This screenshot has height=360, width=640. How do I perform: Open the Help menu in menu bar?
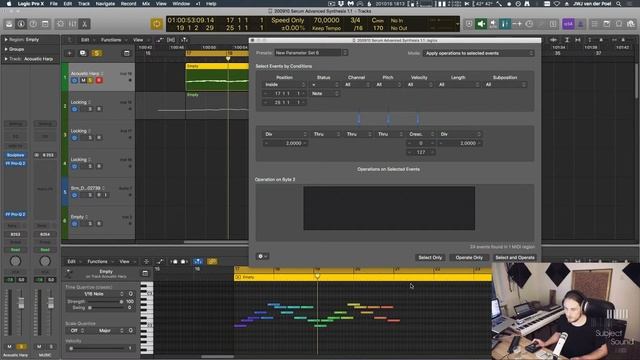coord(211,4)
